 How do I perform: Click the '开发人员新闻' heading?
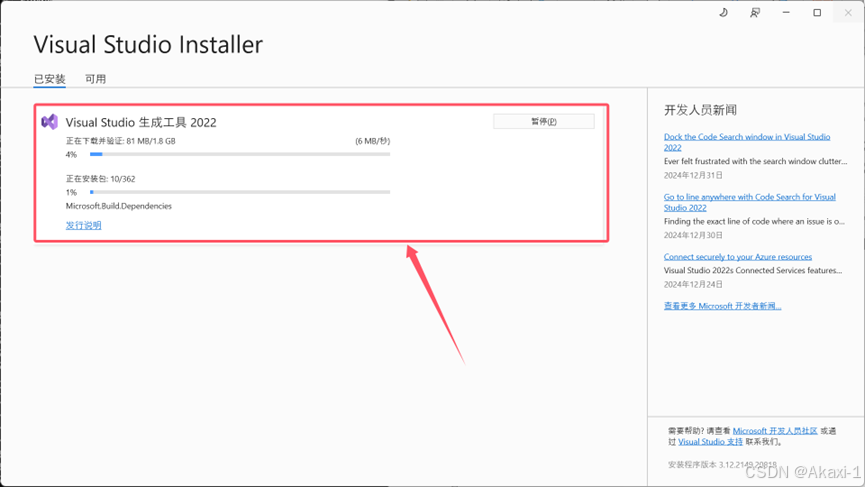click(700, 110)
